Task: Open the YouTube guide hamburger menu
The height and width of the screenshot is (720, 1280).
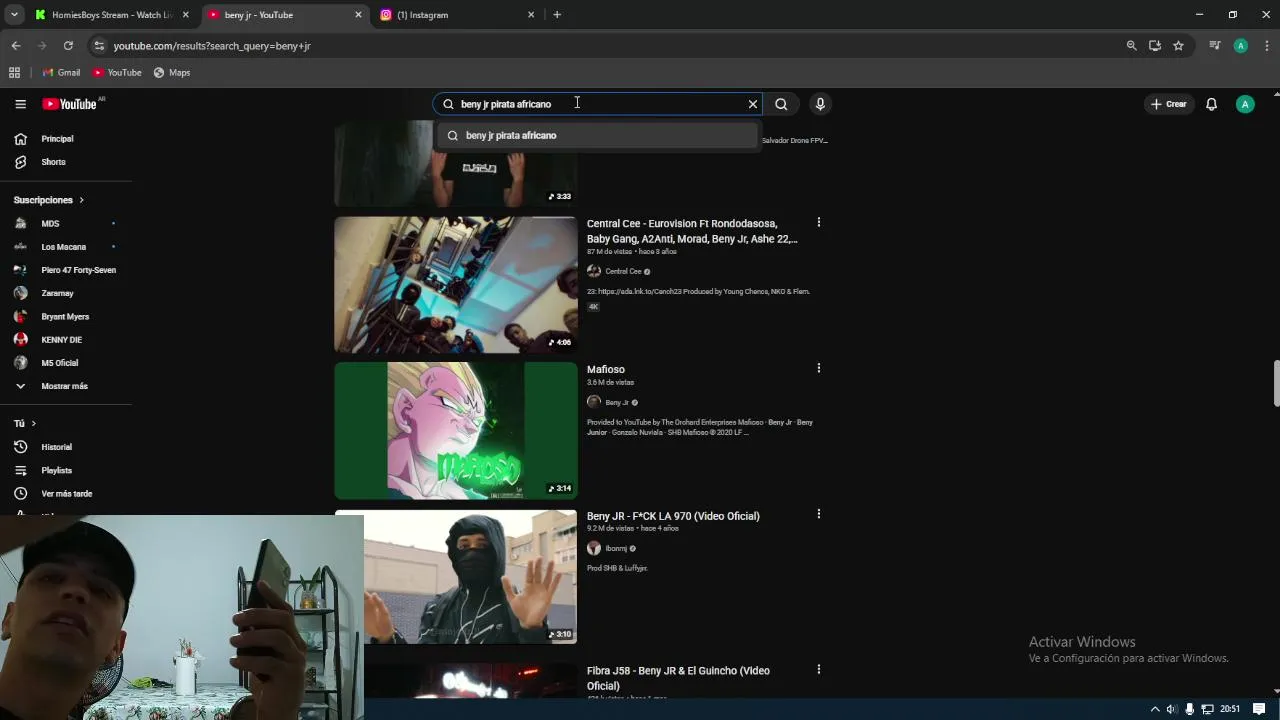Action: point(20,104)
